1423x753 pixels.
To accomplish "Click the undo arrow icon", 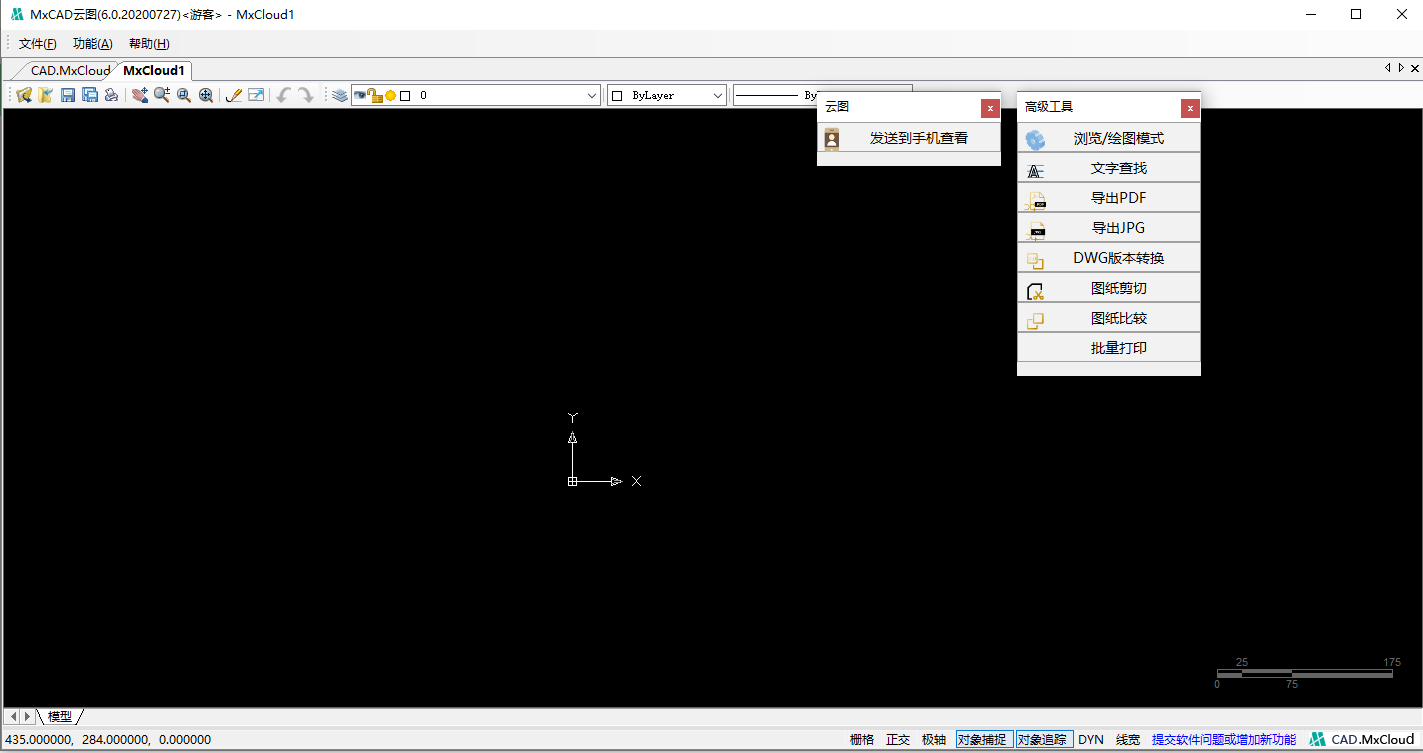I will point(284,95).
